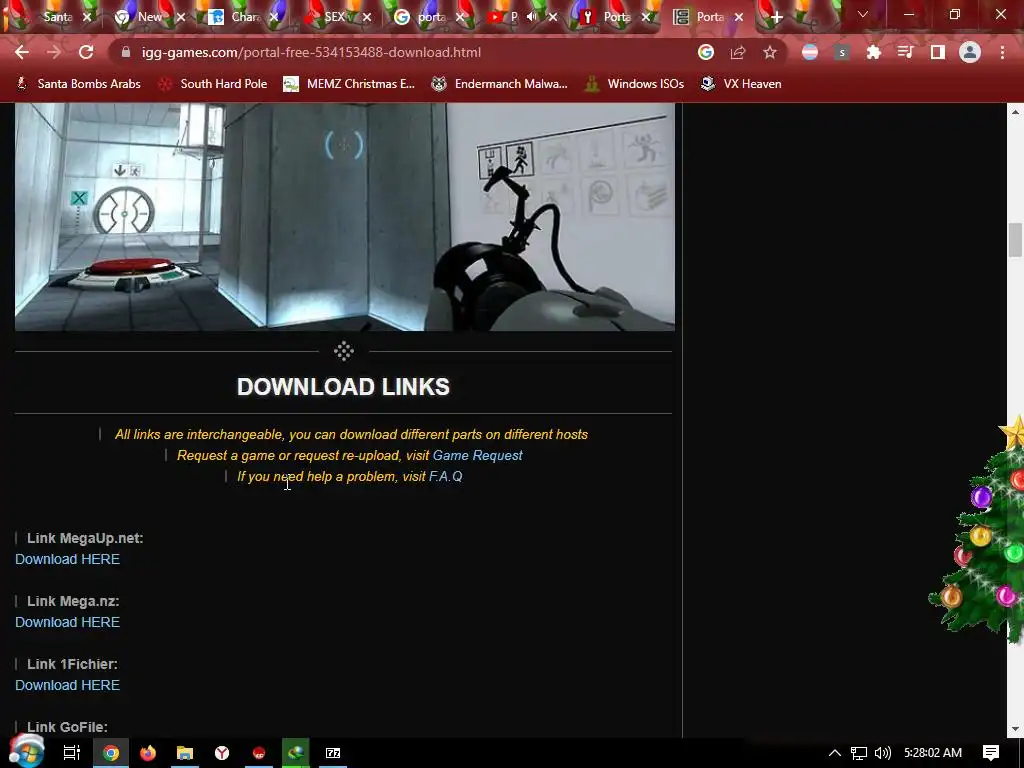Click the forward navigation arrow
Viewport: 1024px width, 768px height.
point(54,52)
